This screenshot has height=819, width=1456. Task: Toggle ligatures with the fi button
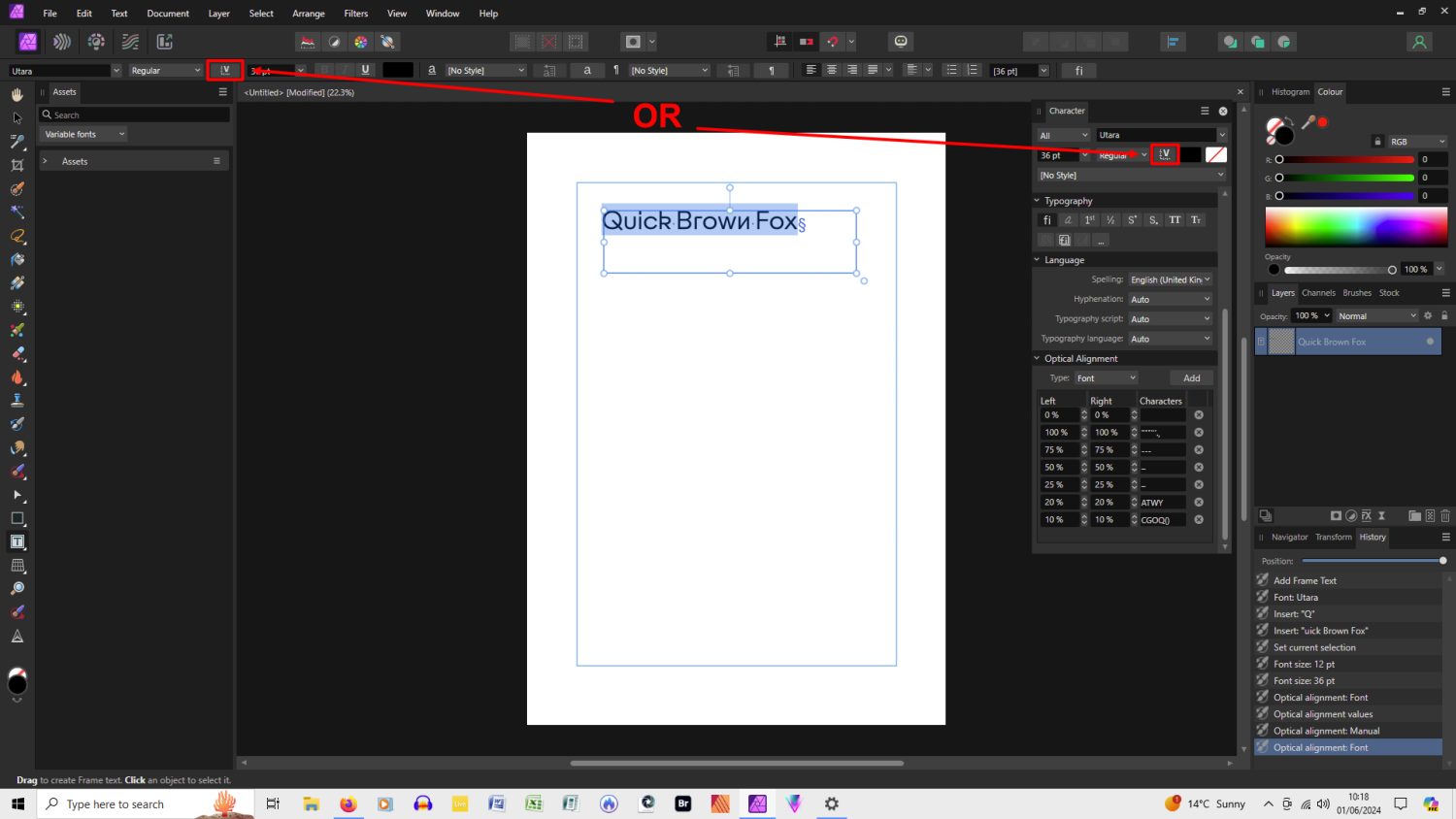[x=1046, y=219]
